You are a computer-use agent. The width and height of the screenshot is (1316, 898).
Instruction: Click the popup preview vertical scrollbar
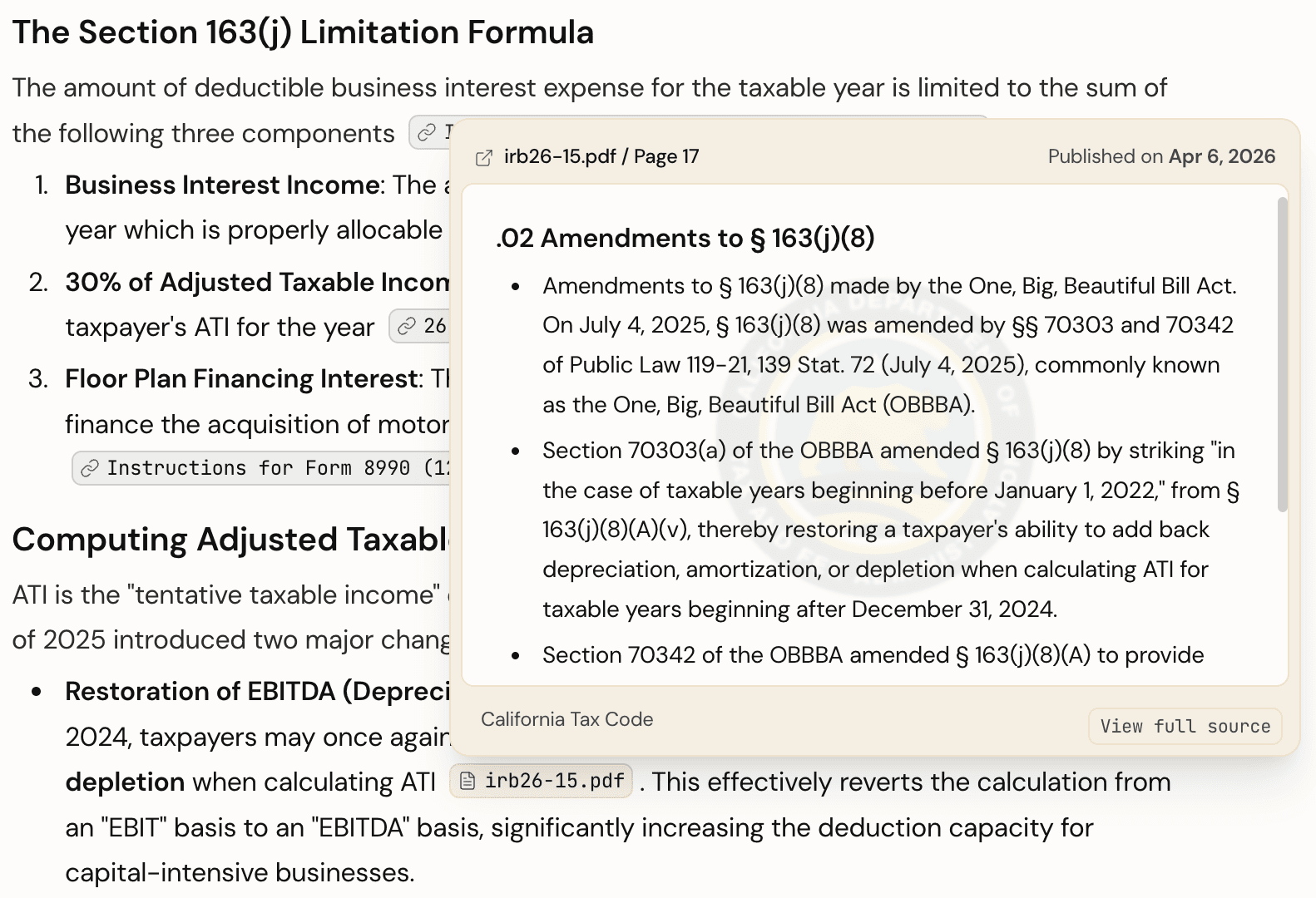(x=1282, y=354)
